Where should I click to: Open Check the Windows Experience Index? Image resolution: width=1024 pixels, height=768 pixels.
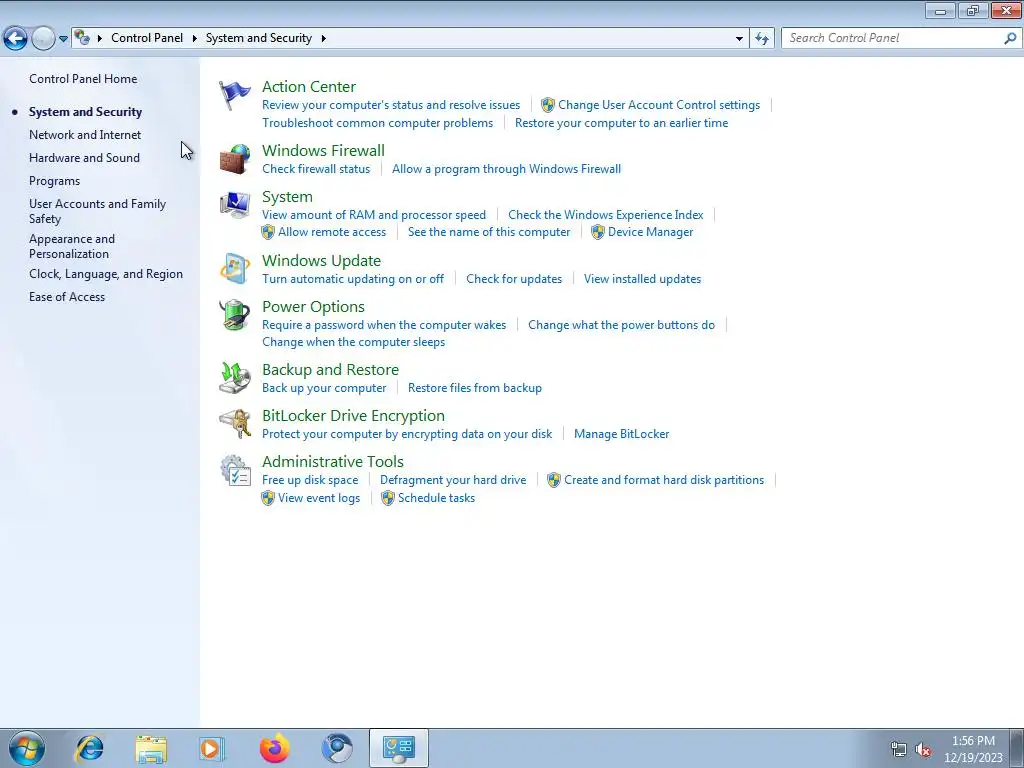(x=605, y=215)
